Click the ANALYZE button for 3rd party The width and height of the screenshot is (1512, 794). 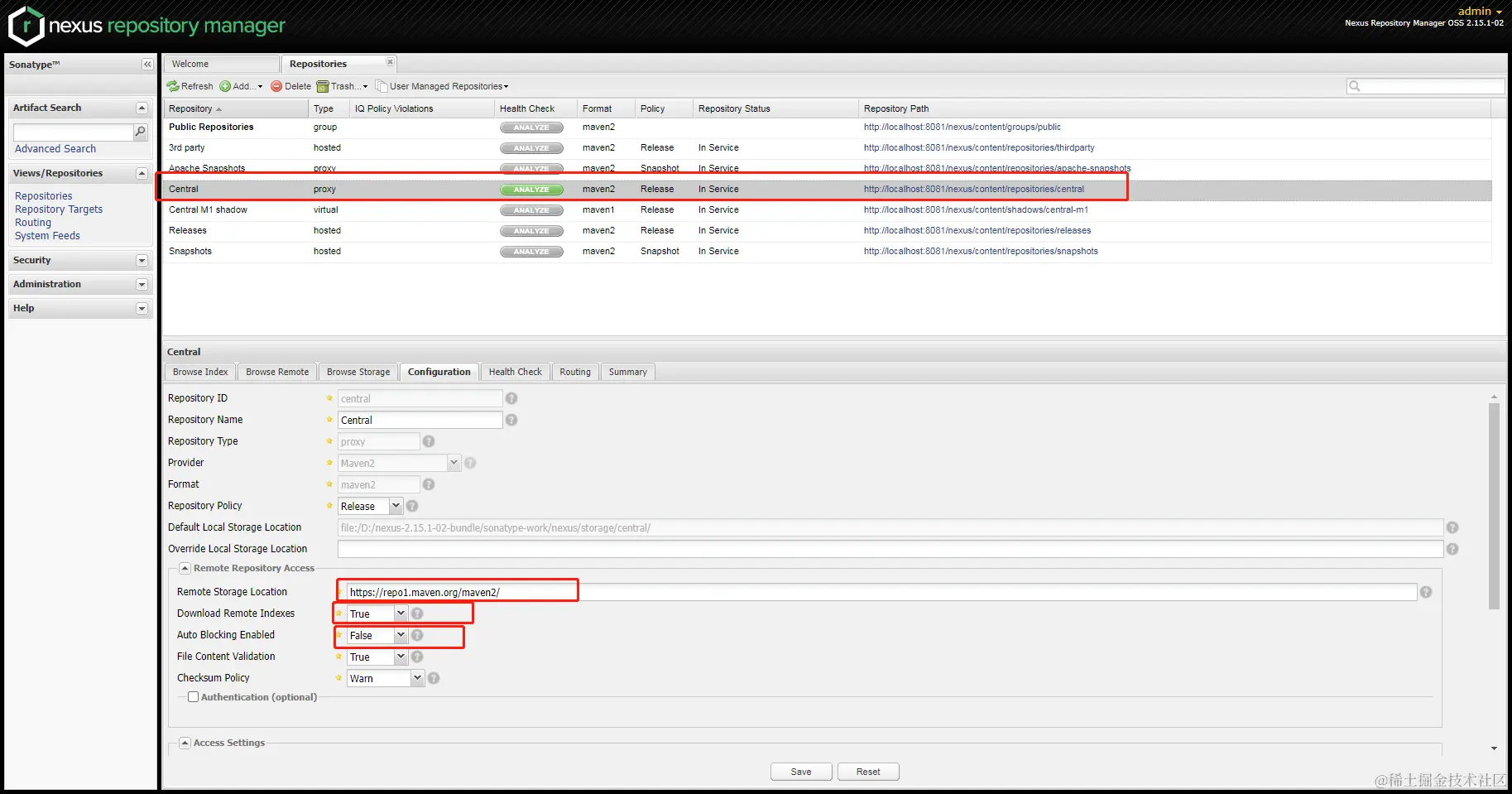(x=531, y=148)
